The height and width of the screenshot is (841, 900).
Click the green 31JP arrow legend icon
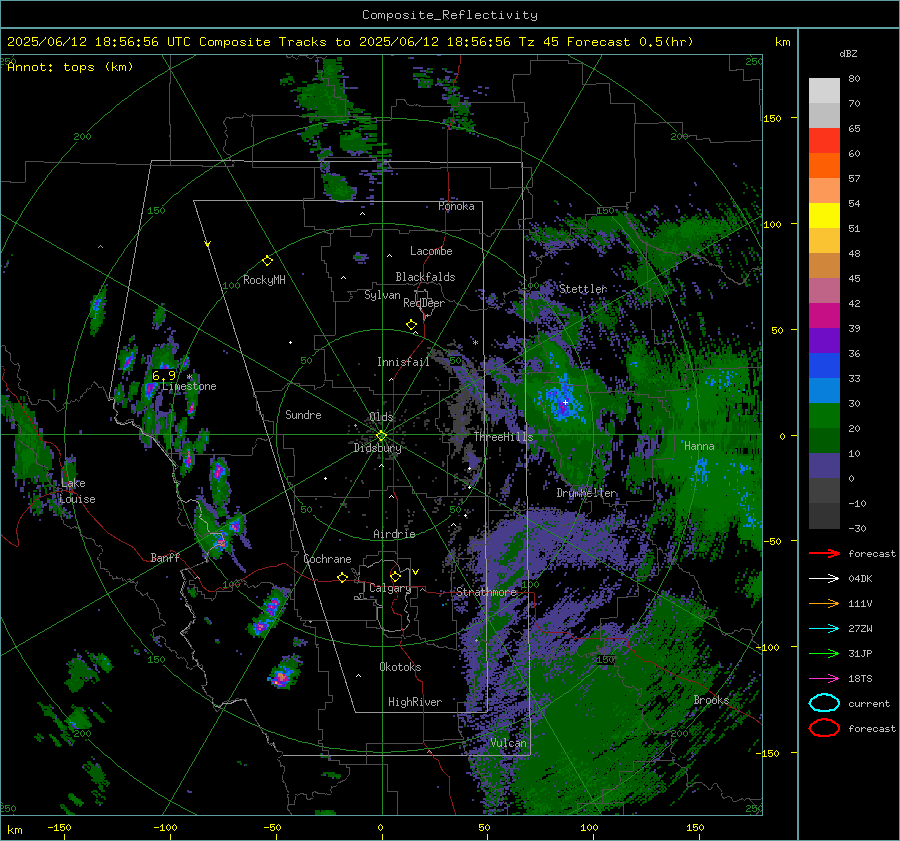point(824,653)
